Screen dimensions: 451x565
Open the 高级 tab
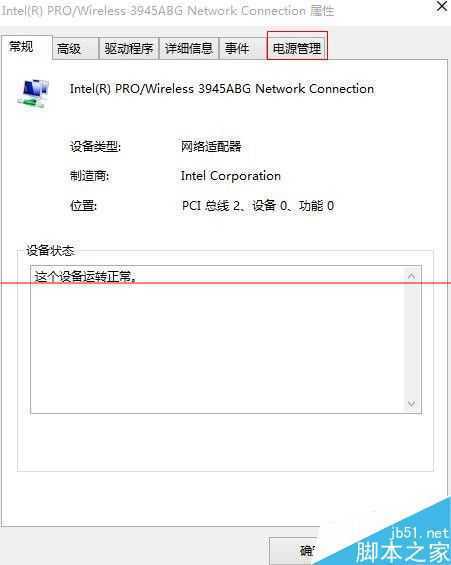[75, 49]
